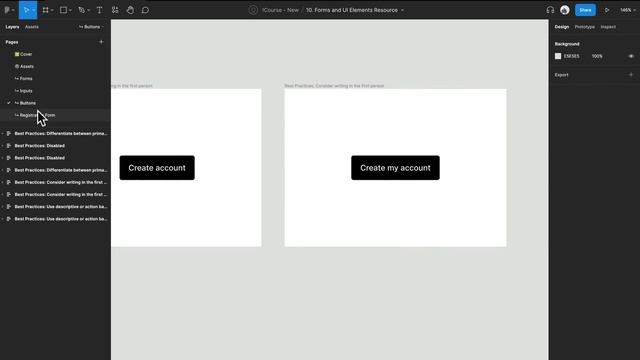Add a new page with plus icon

[101, 42]
